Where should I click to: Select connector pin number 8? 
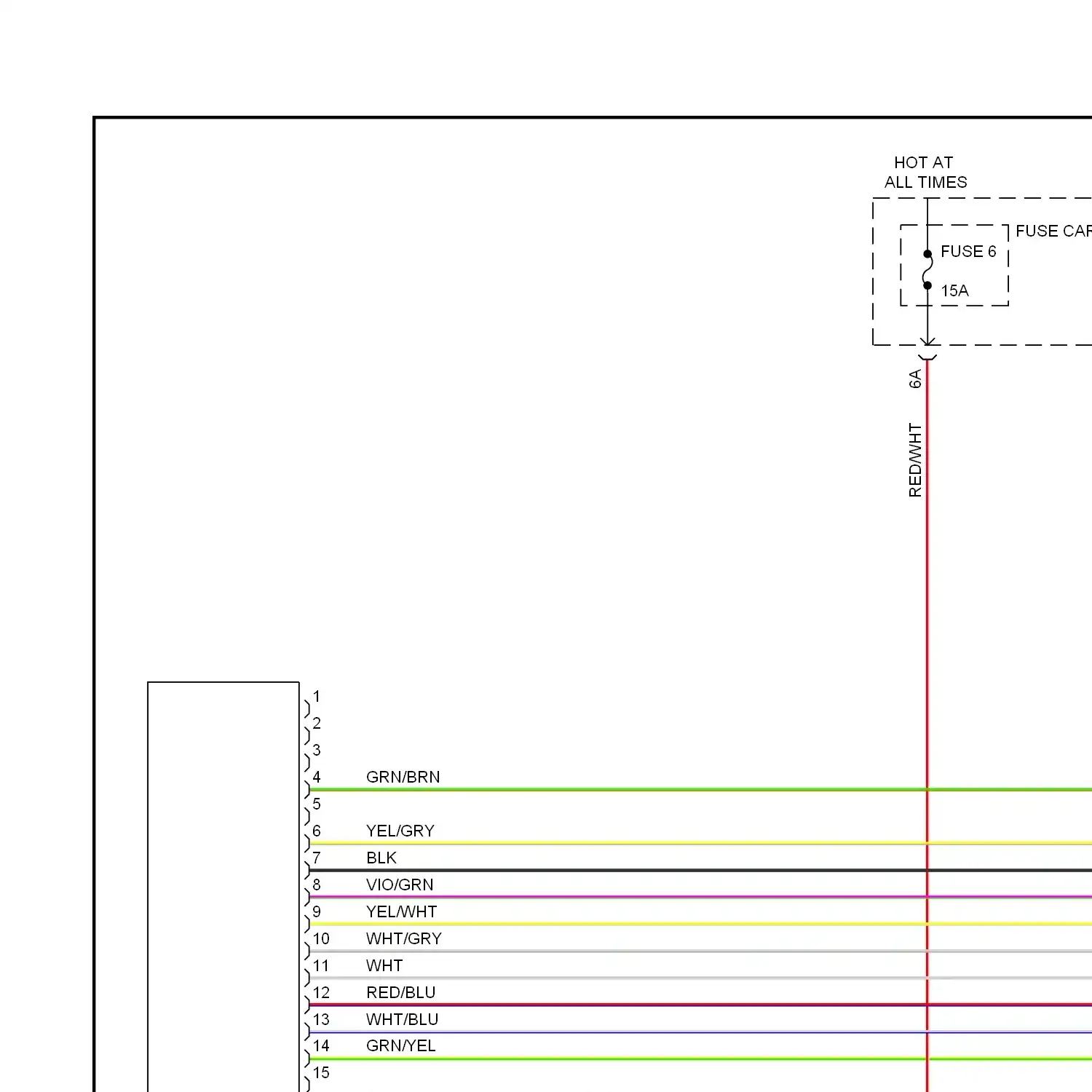(x=317, y=885)
